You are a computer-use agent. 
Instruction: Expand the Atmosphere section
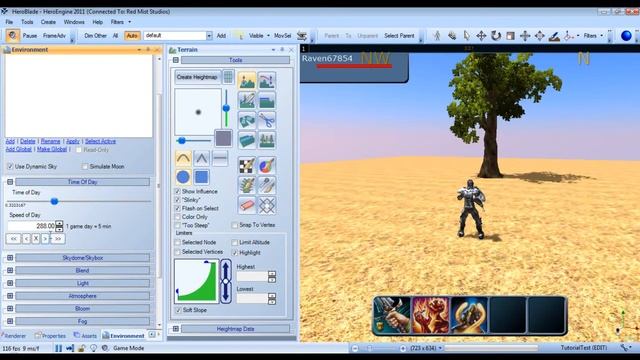[x=10, y=296]
